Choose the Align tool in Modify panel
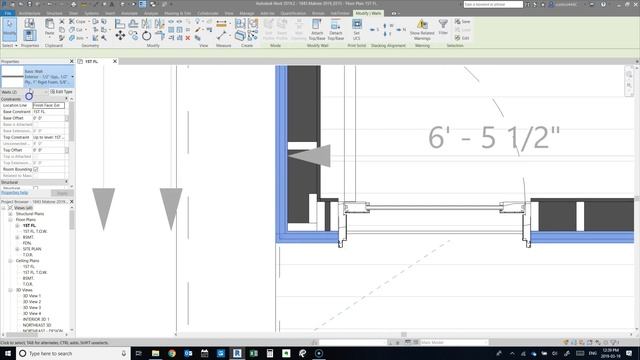The image size is (640, 360). [120, 24]
